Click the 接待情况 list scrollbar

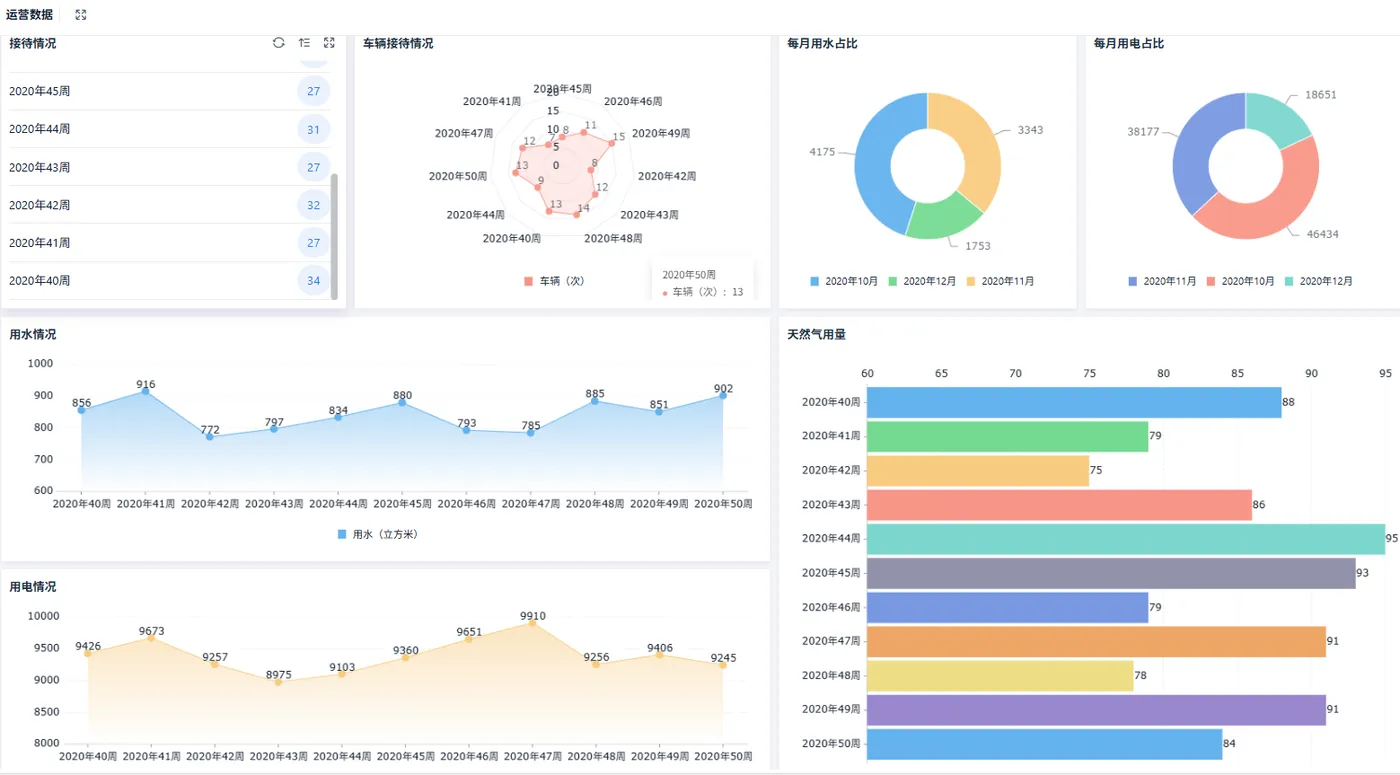coord(334,236)
